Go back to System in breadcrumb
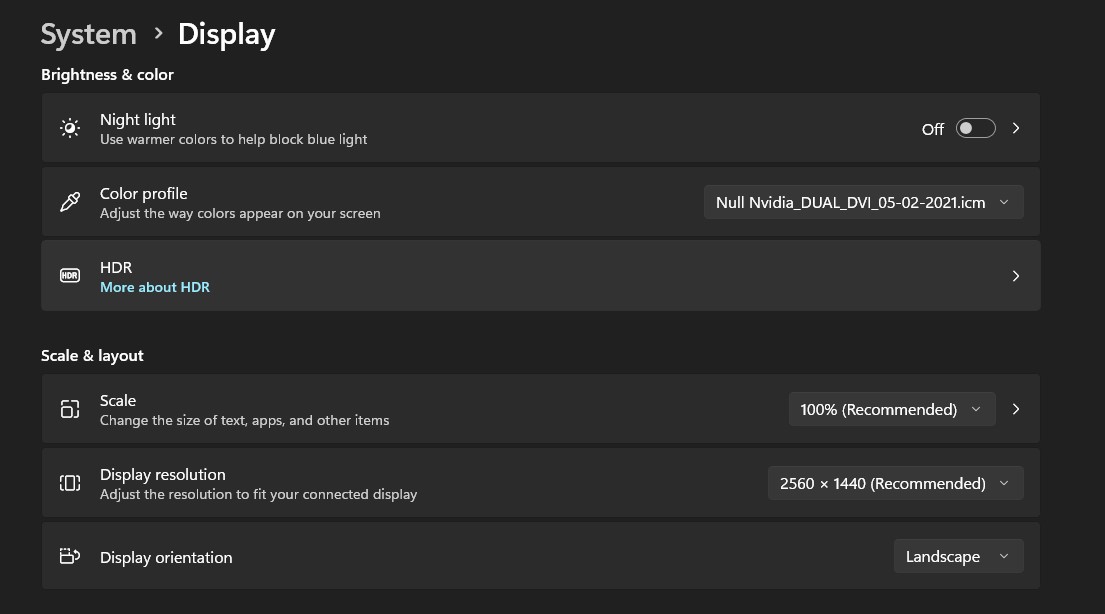The image size is (1105, 614). coord(89,34)
